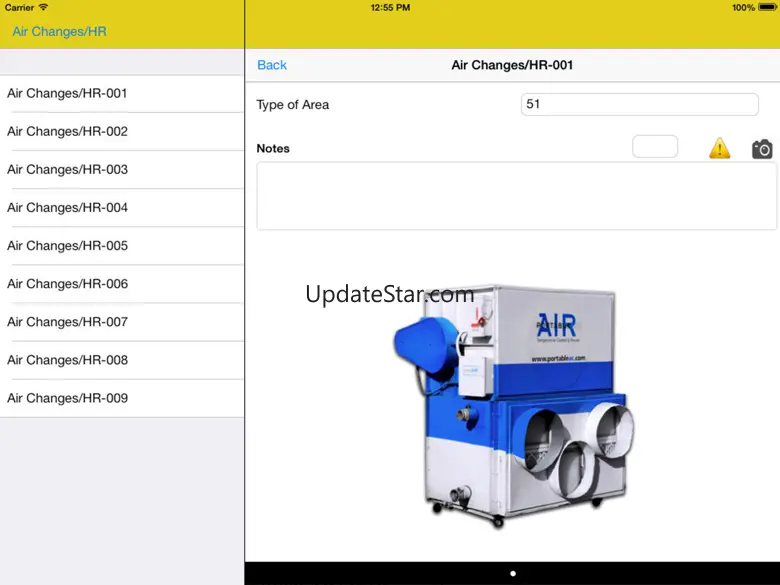The image size is (780, 585).
Task: Tap the Notes text area
Action: click(x=516, y=195)
